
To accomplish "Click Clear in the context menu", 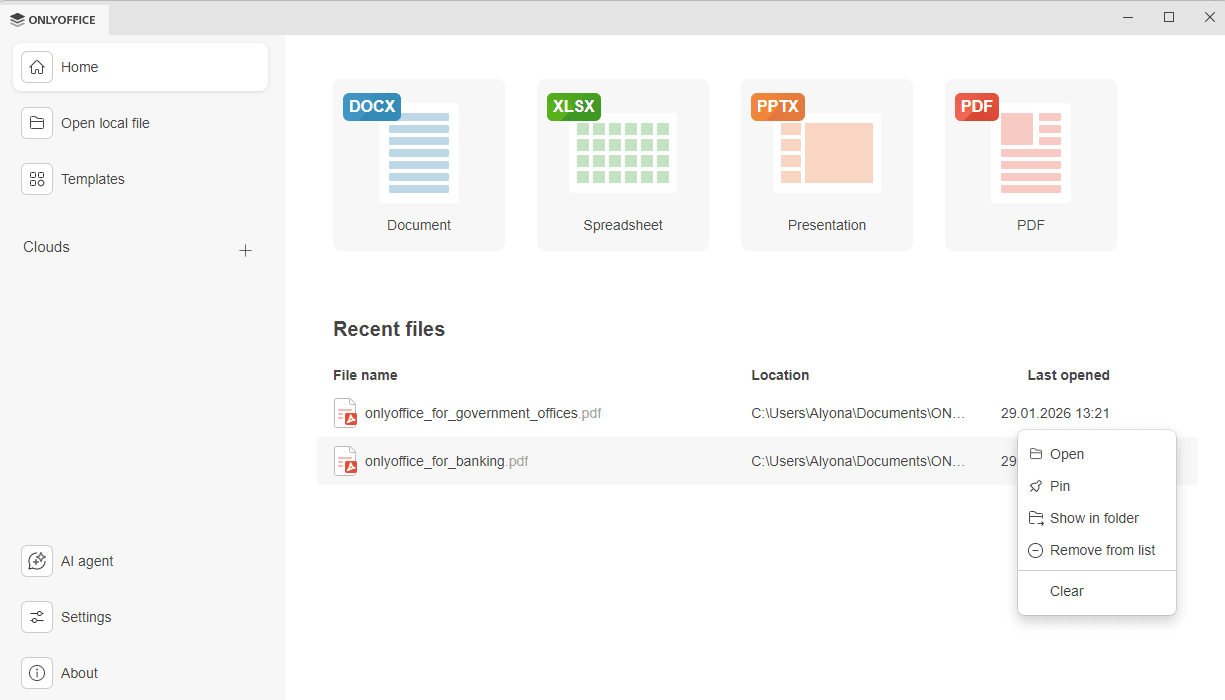I will pyautogui.click(x=1066, y=591).
